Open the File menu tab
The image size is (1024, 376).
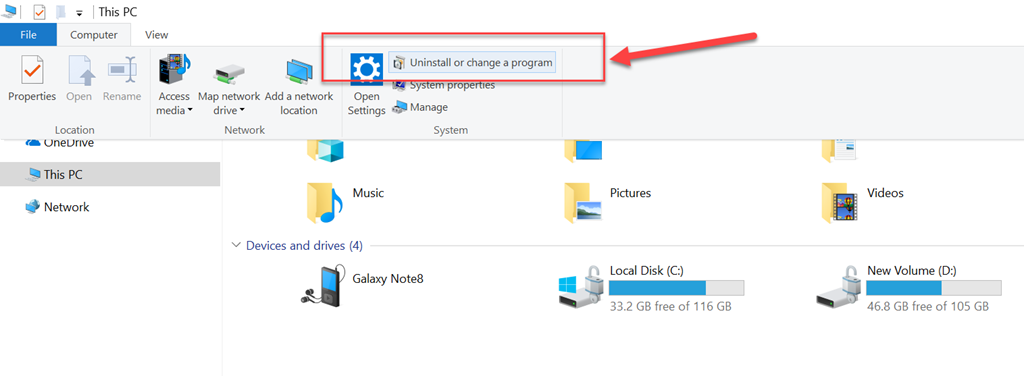coord(28,35)
